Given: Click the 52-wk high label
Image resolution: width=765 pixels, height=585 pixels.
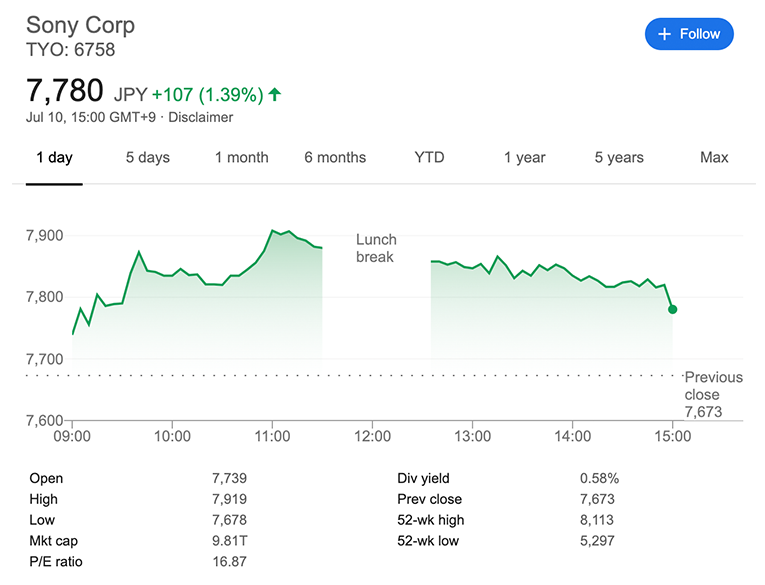Looking at the screenshot, I should pyautogui.click(x=431, y=520).
